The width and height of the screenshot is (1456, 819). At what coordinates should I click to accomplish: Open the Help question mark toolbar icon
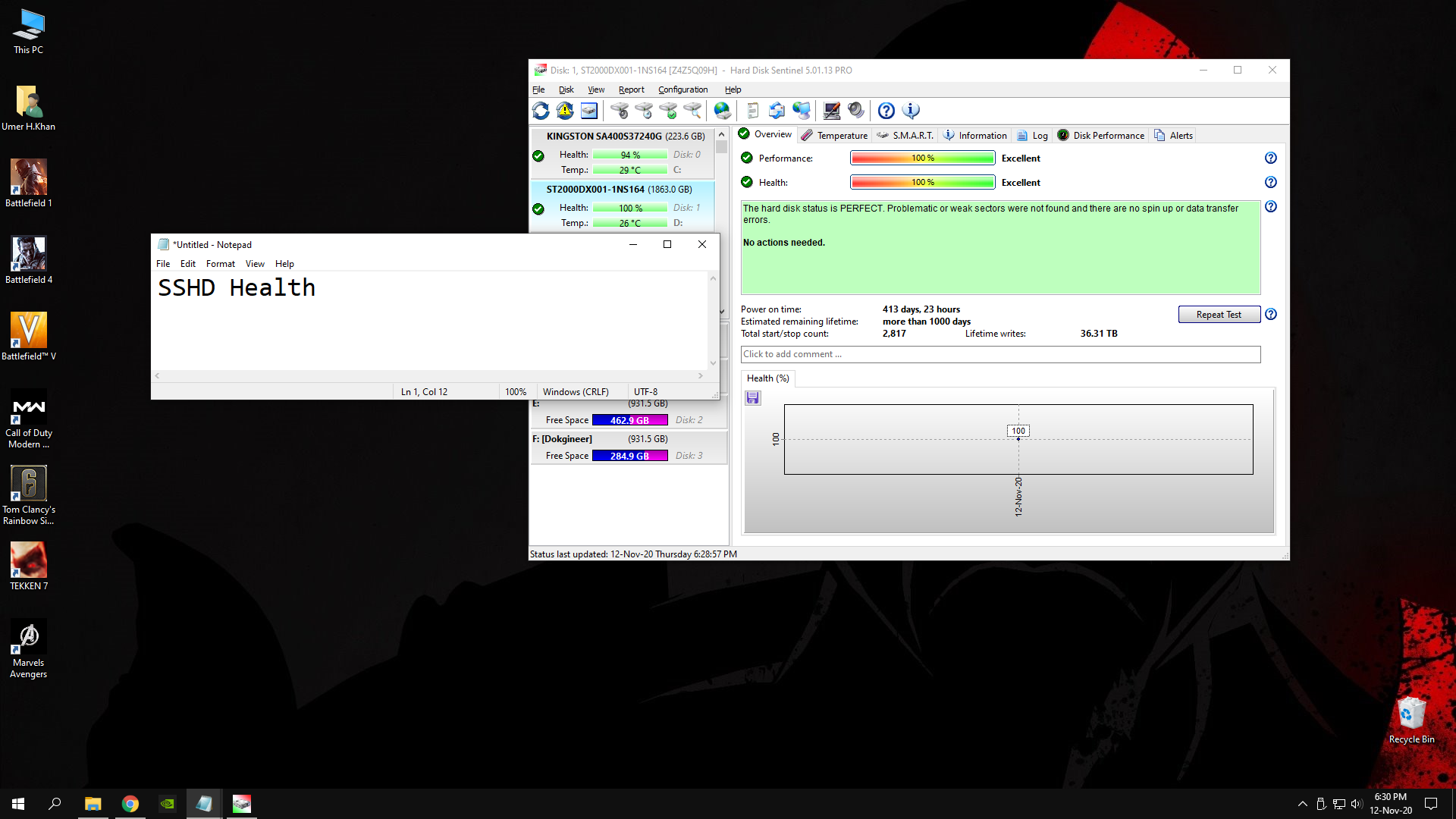click(x=886, y=111)
